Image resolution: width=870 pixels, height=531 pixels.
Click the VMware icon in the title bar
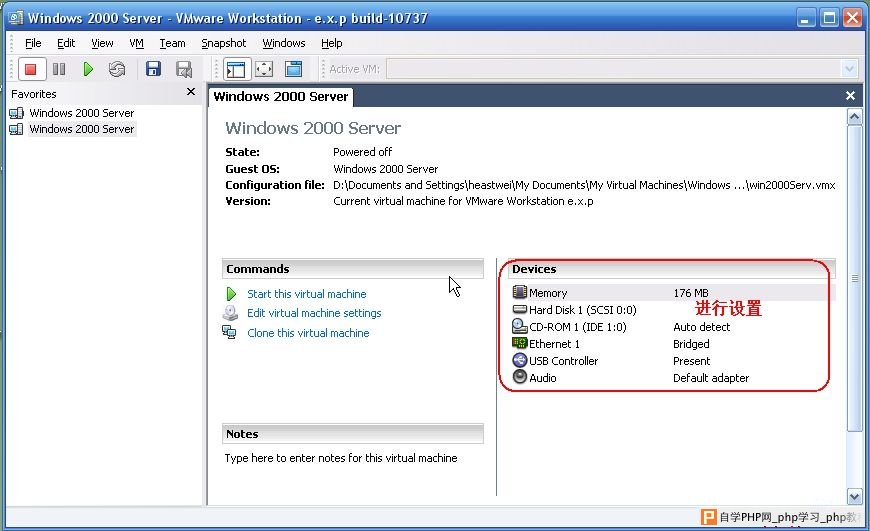[16, 18]
